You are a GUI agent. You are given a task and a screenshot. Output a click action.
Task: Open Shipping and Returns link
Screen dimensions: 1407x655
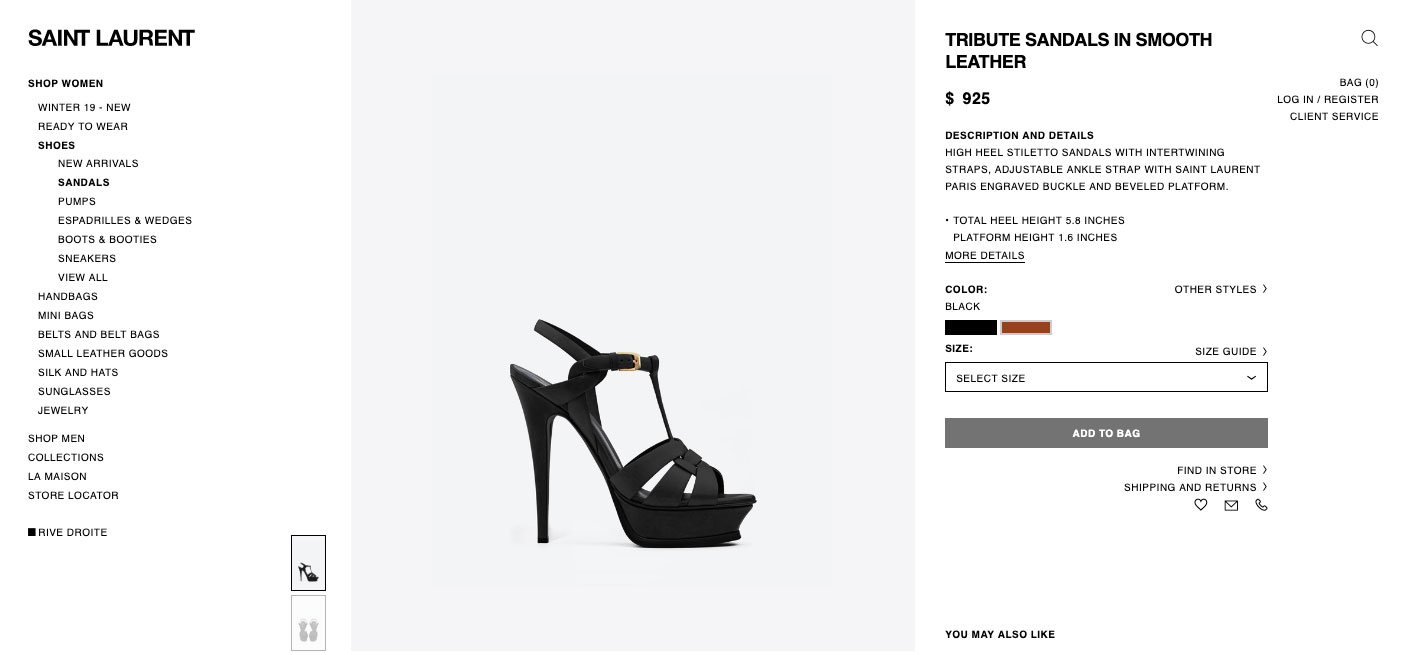tap(1194, 487)
